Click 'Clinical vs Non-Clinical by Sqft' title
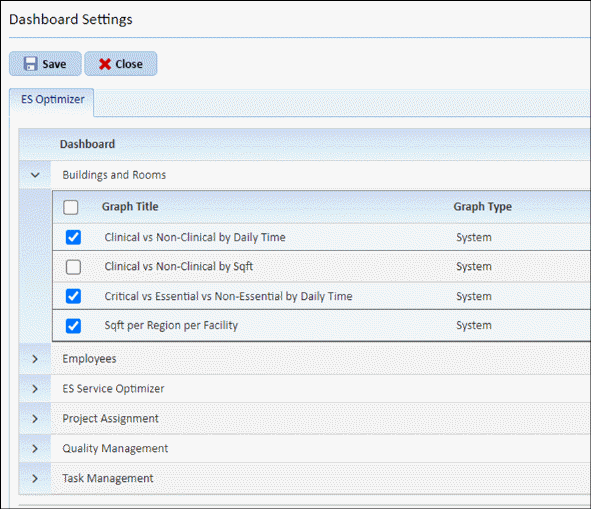 pos(179,267)
